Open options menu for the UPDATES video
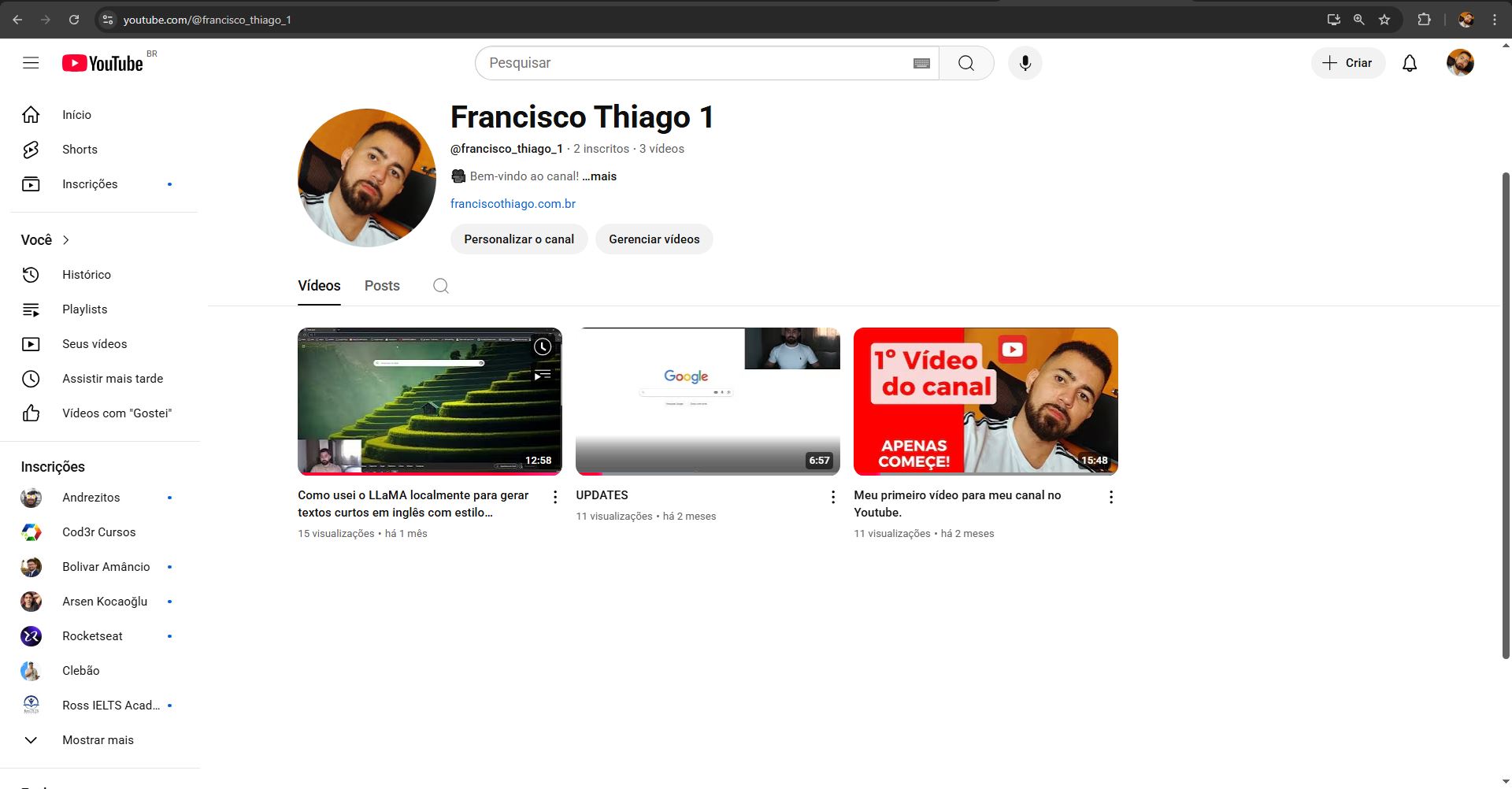This screenshot has height=789, width=1512. 832,496
